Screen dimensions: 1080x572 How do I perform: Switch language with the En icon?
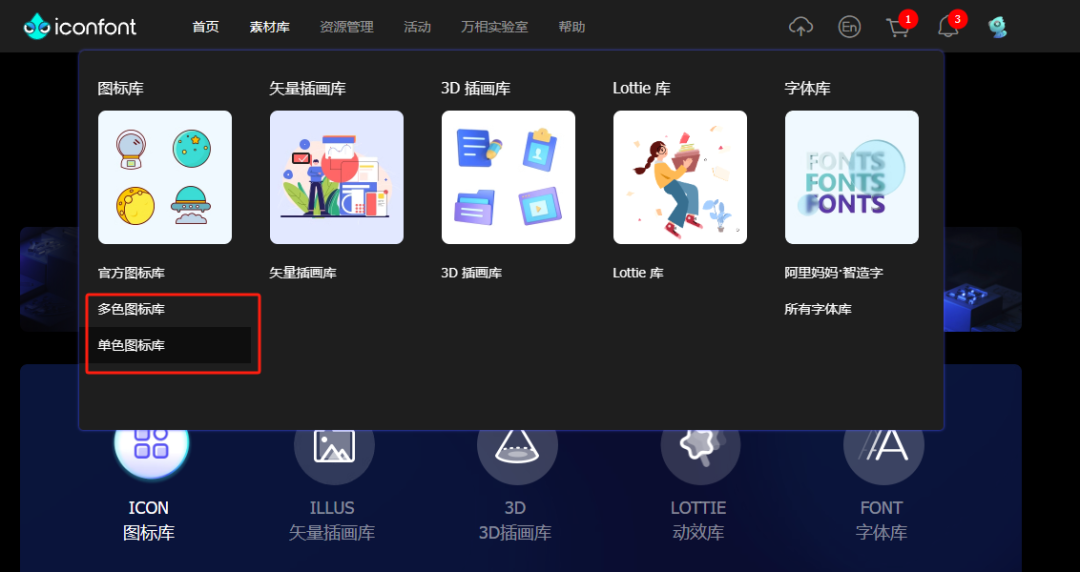849,27
